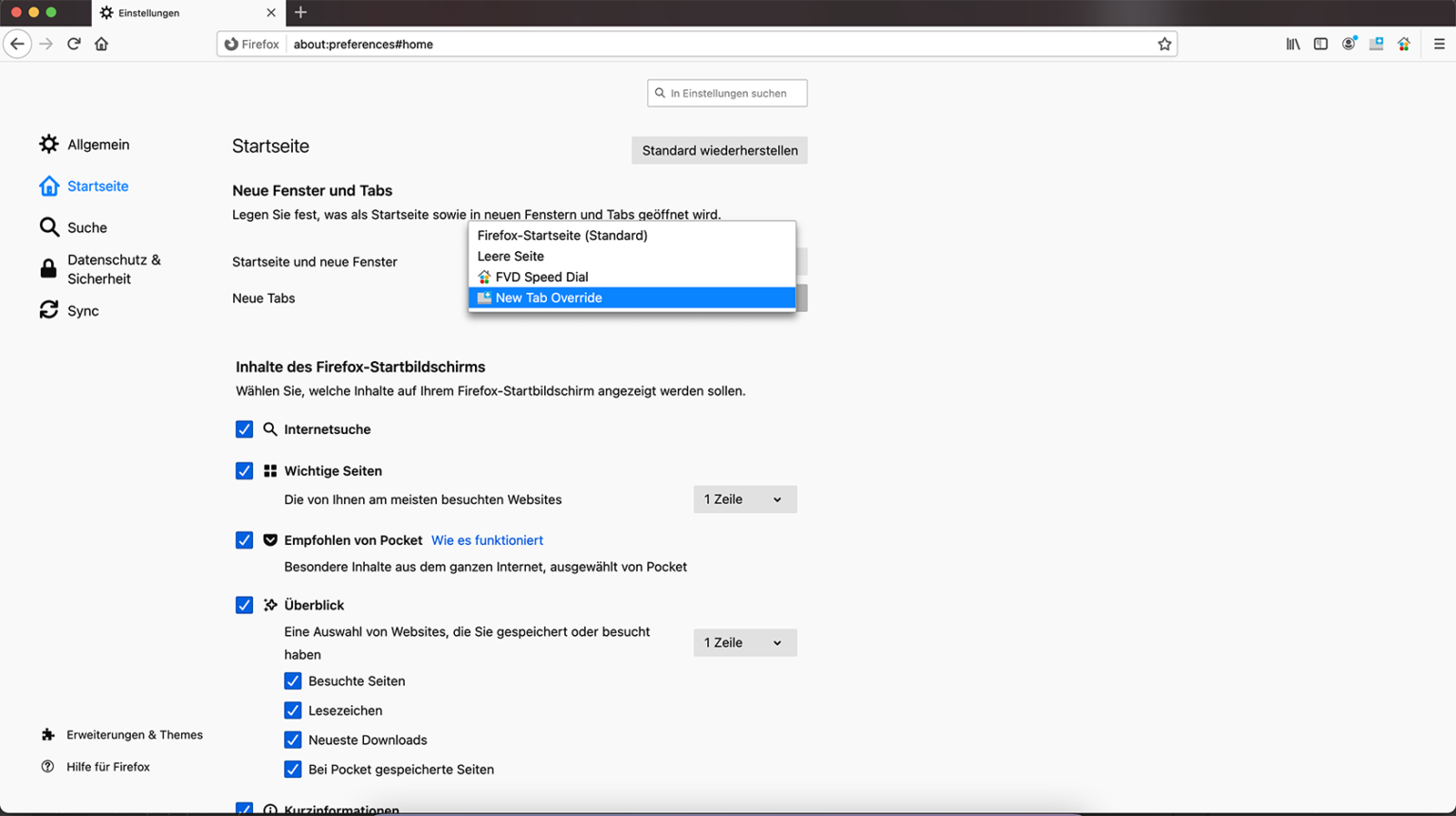Focus the In Einstellungen suchen field
This screenshot has height=816, width=1456.
click(727, 93)
